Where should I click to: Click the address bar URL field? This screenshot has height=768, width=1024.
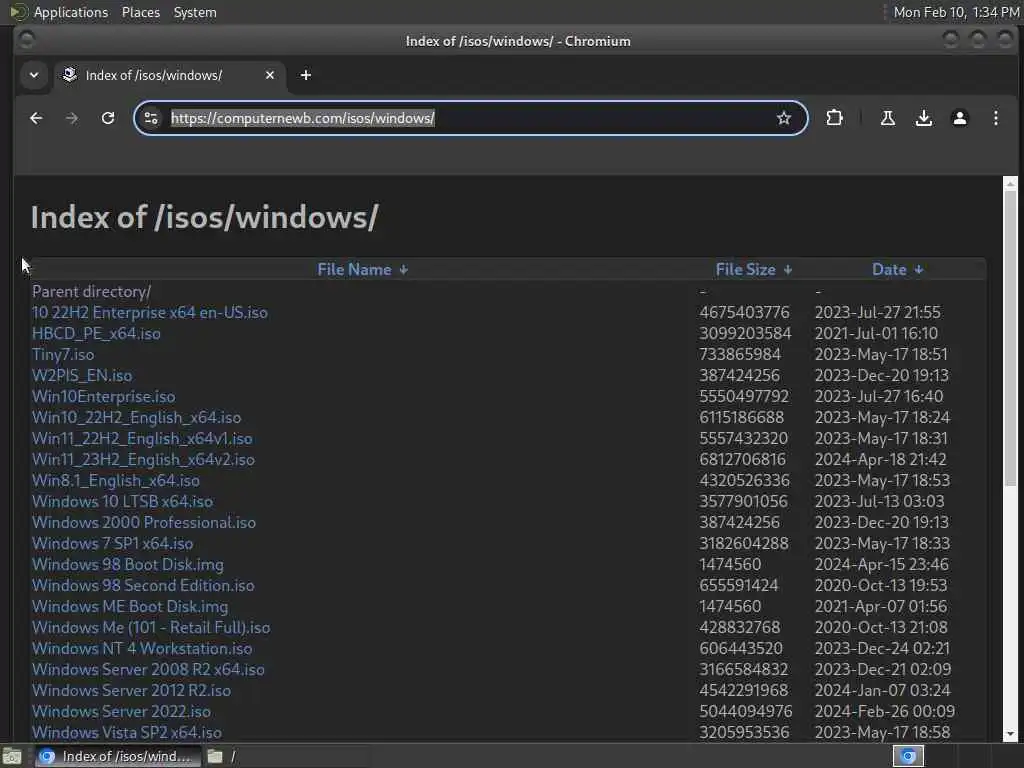(x=470, y=118)
